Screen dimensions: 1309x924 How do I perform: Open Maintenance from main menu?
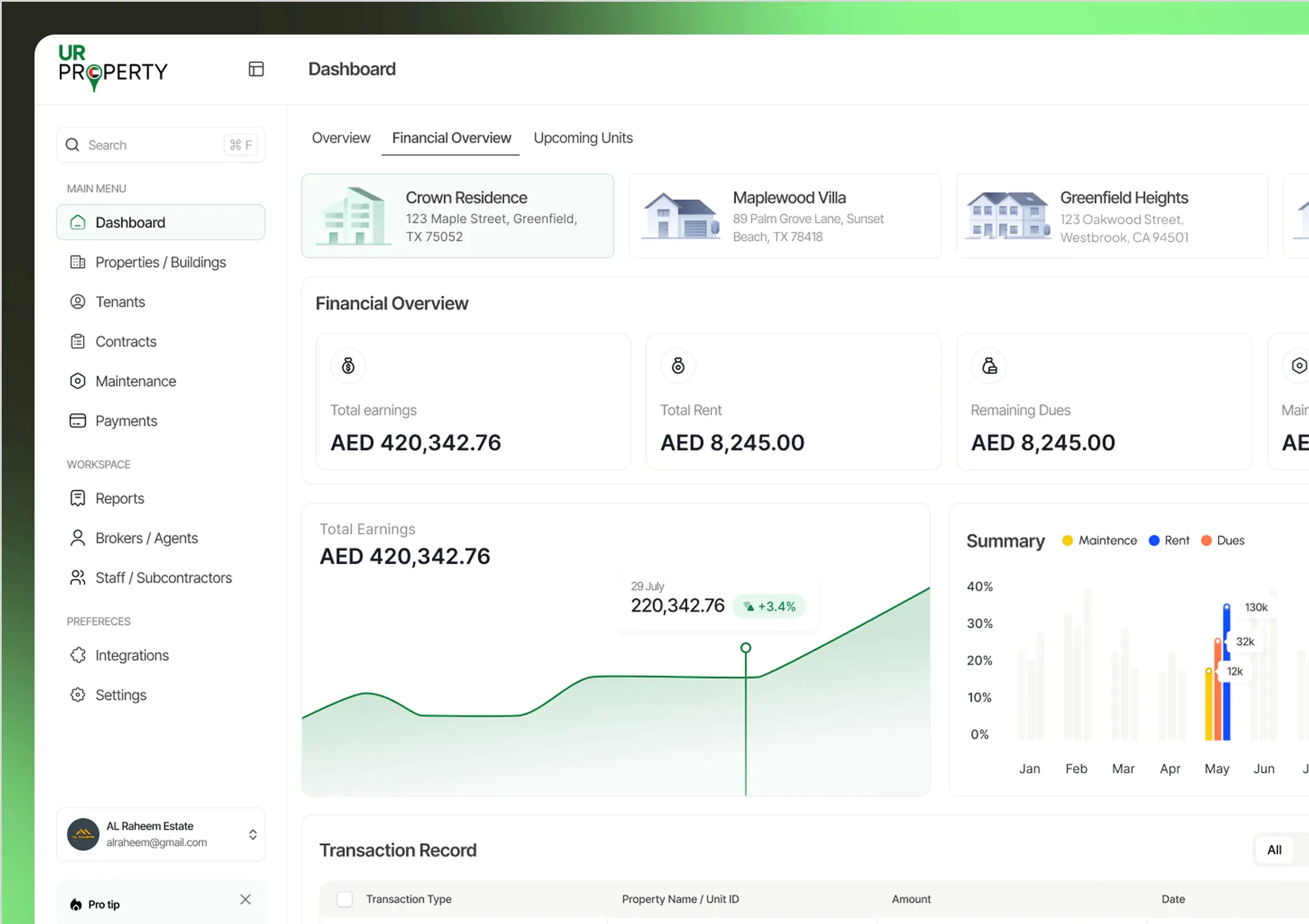click(135, 381)
